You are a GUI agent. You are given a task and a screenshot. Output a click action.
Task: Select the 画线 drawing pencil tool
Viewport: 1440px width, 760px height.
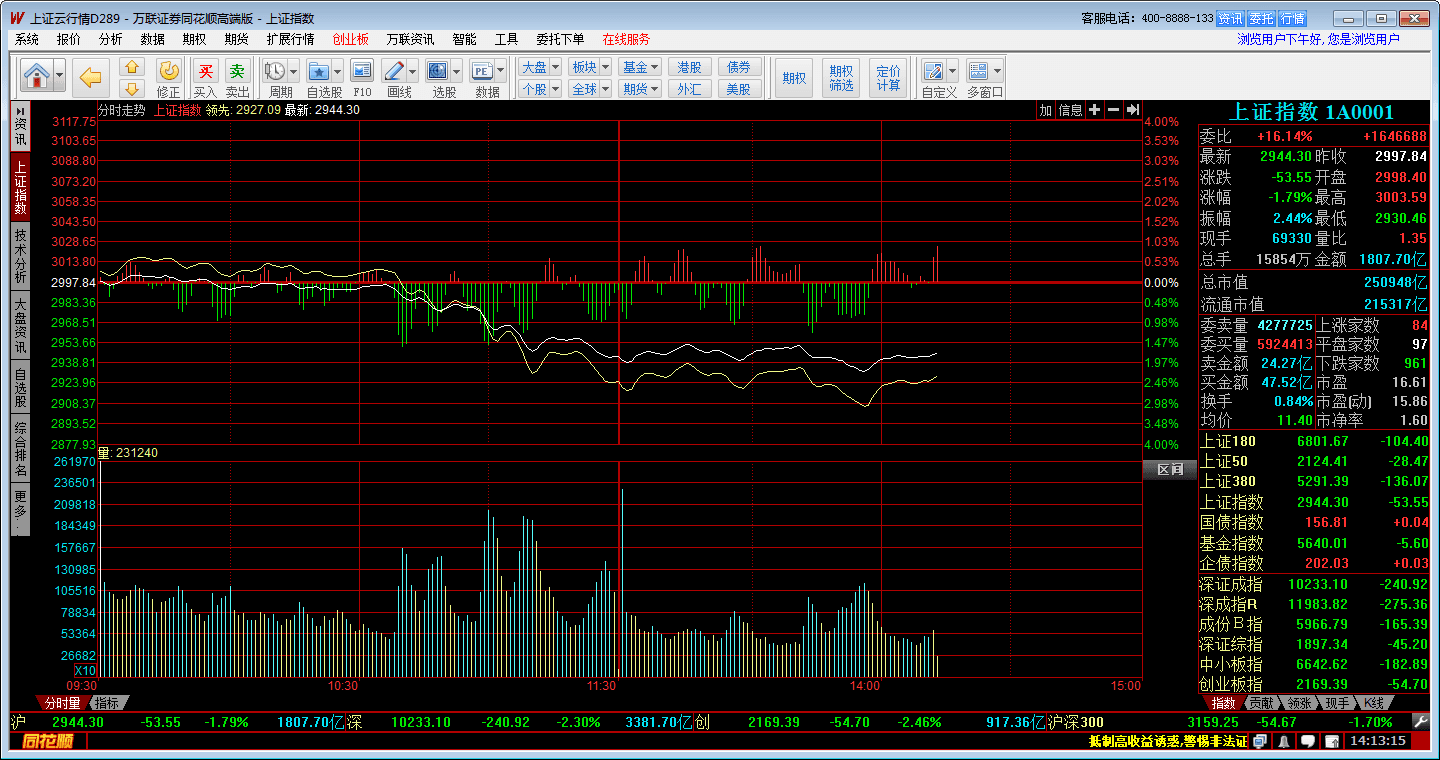[x=393, y=71]
